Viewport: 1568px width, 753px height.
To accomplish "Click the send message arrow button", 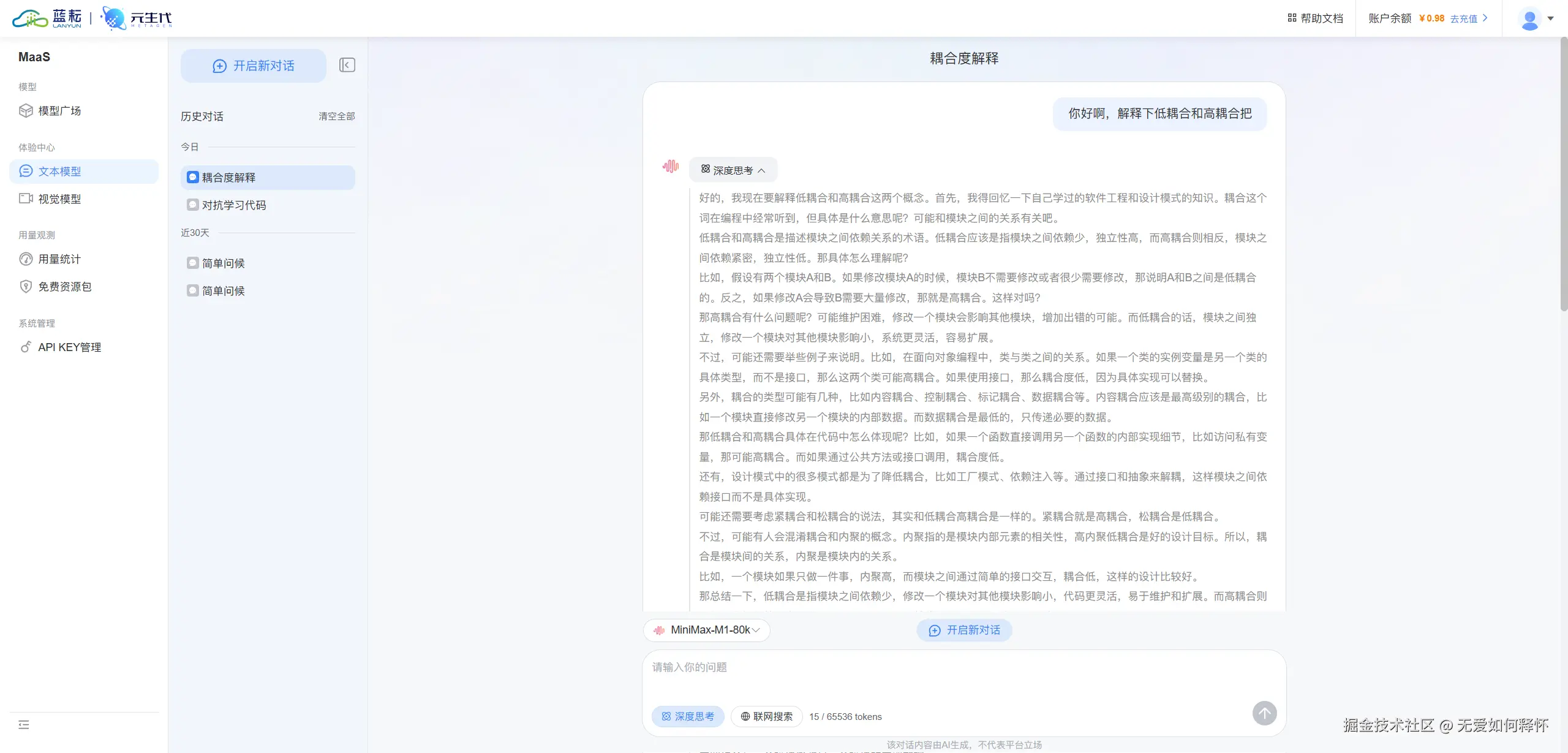I will (1264, 713).
